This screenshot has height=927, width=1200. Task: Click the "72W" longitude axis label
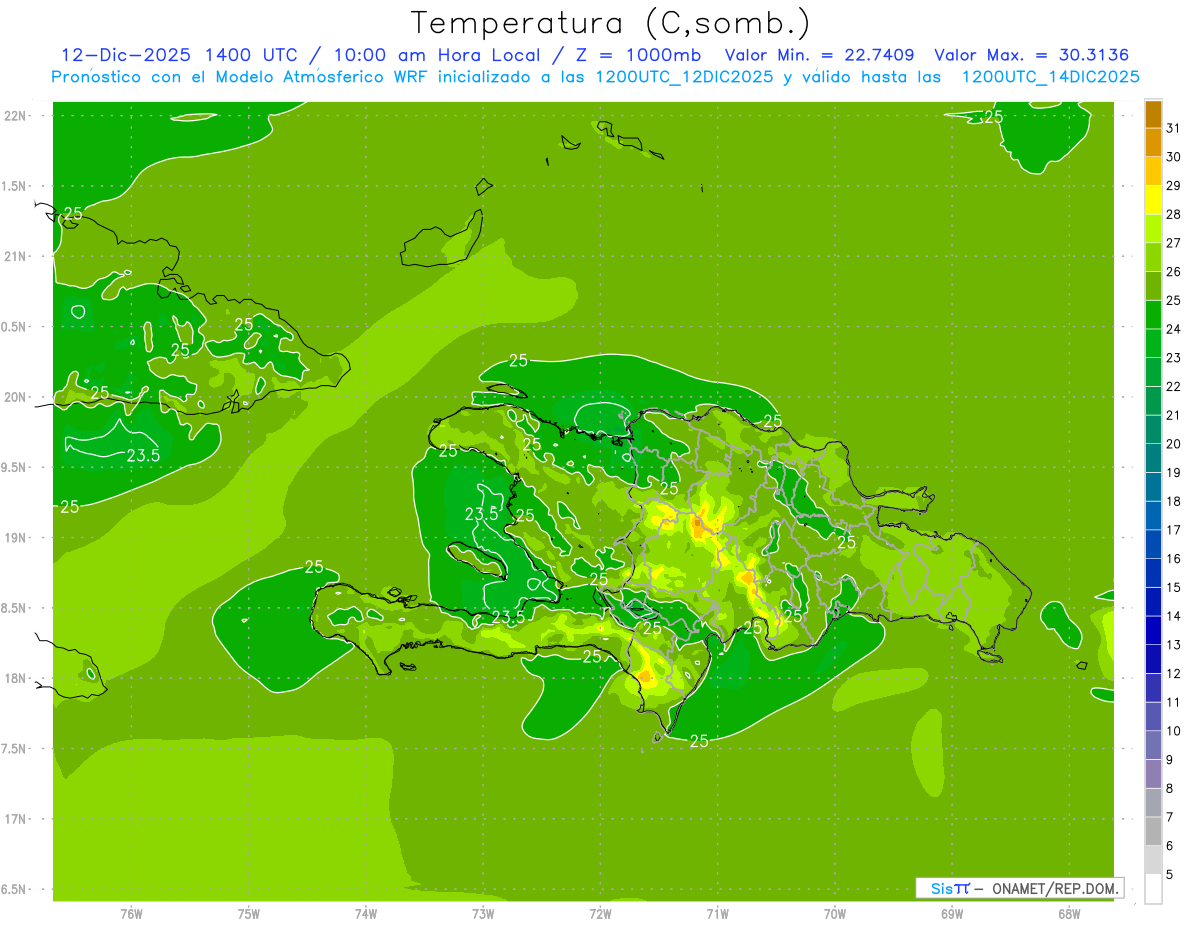tap(600, 913)
